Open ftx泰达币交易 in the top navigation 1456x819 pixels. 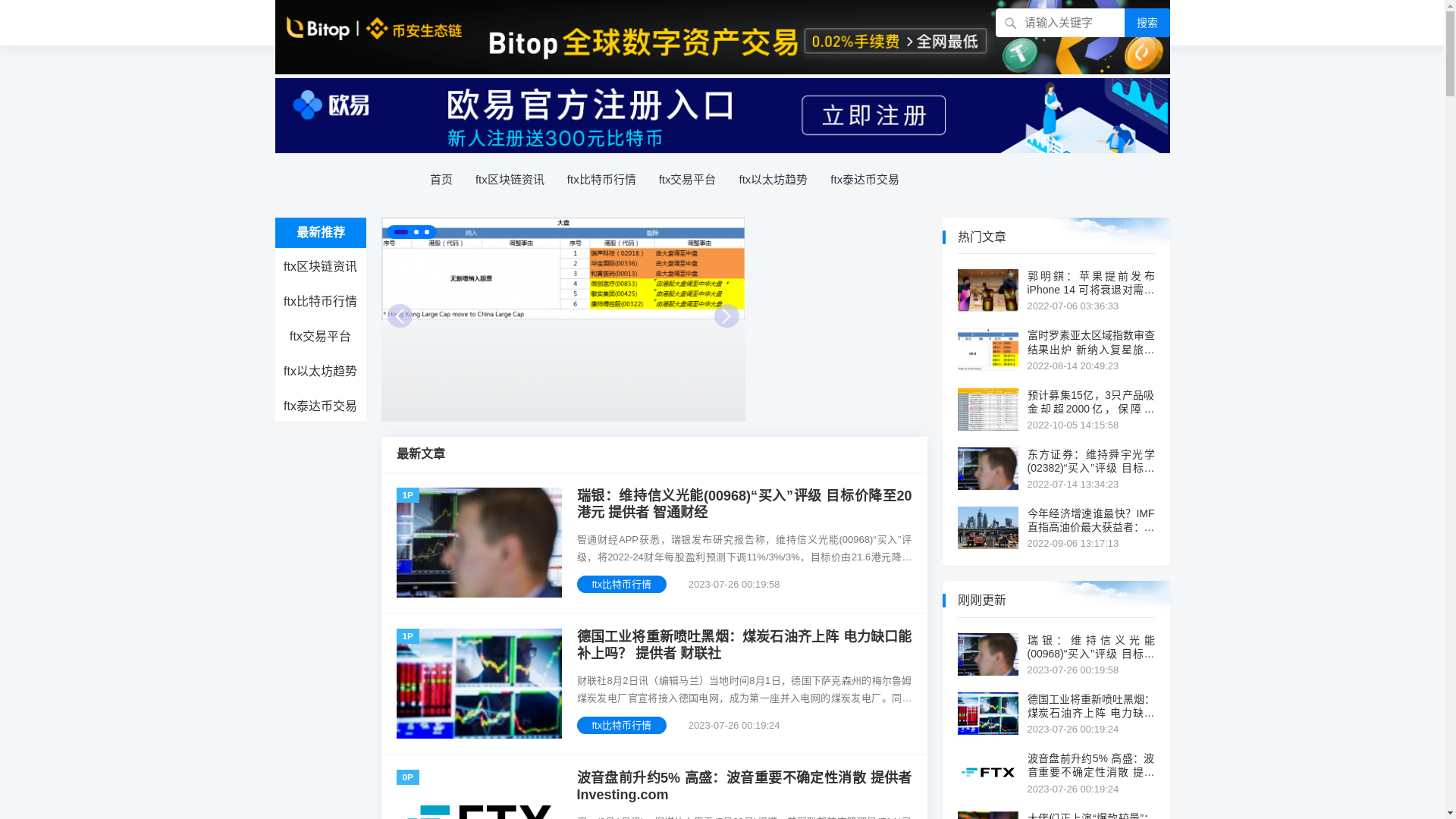[x=864, y=180]
